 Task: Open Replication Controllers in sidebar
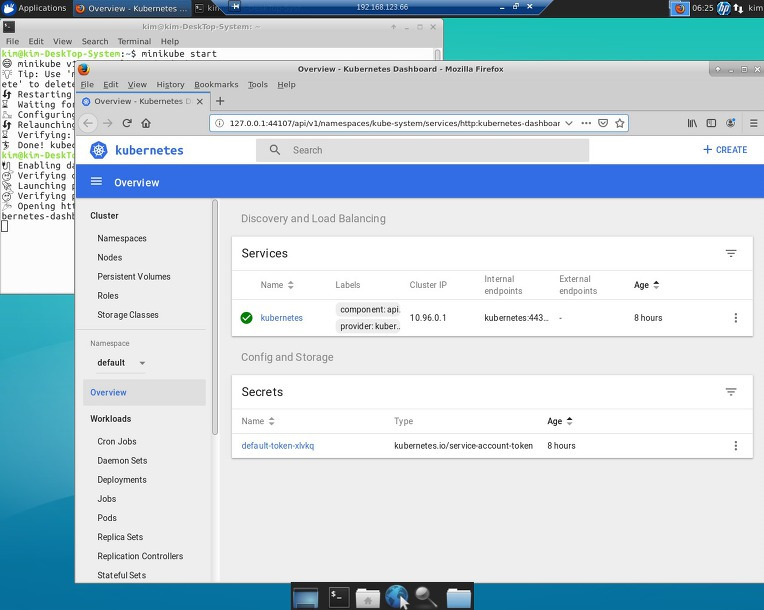tap(140, 556)
